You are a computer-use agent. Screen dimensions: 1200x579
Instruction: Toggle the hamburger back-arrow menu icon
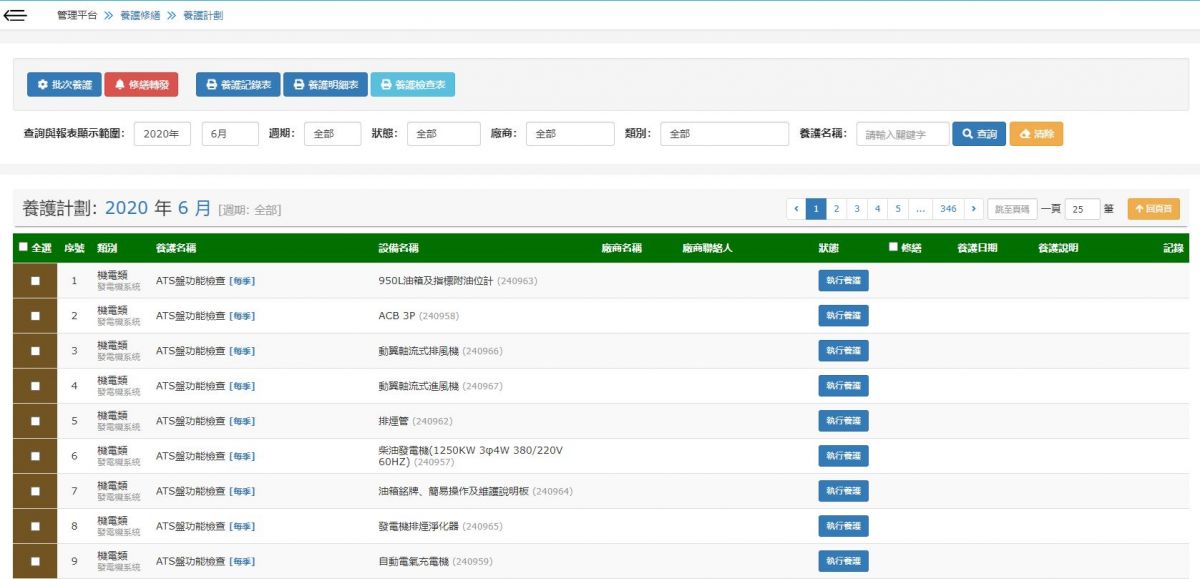pos(15,15)
